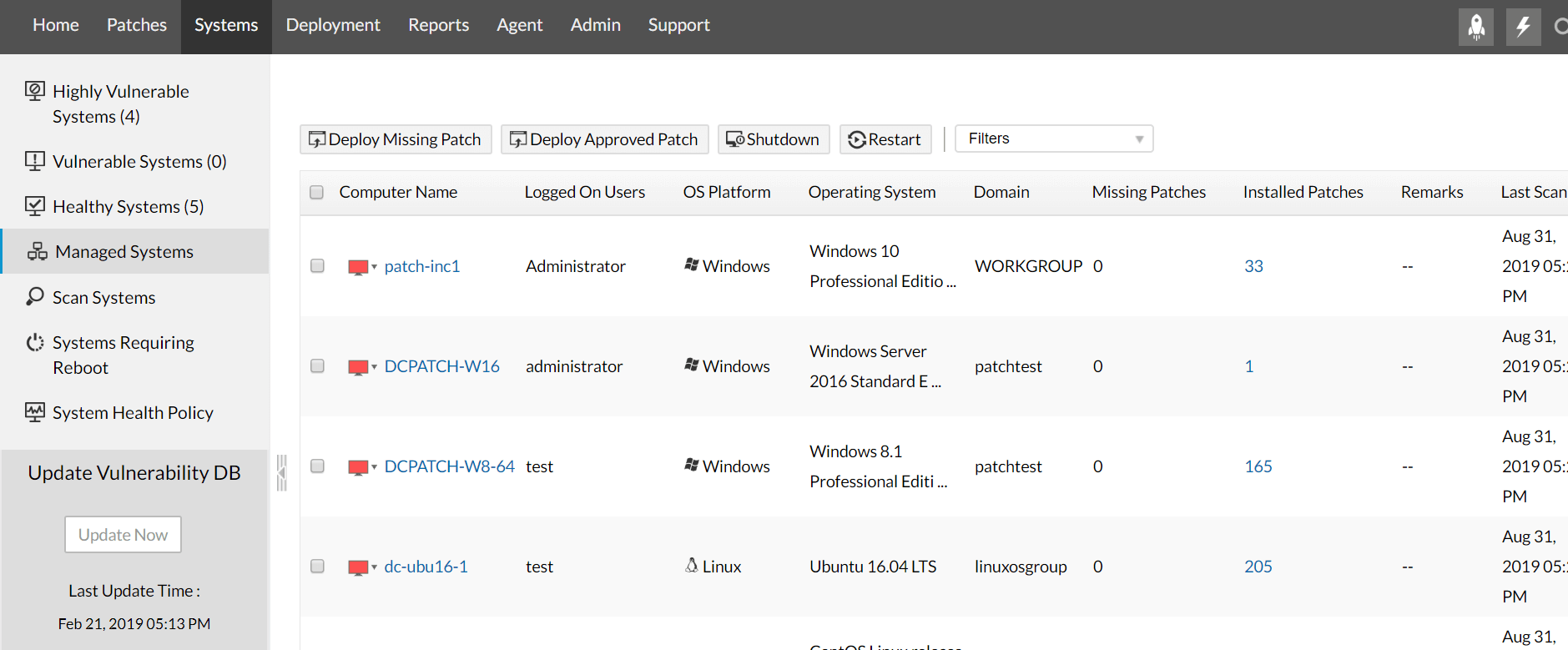Switch to the Reports tab

(438, 26)
